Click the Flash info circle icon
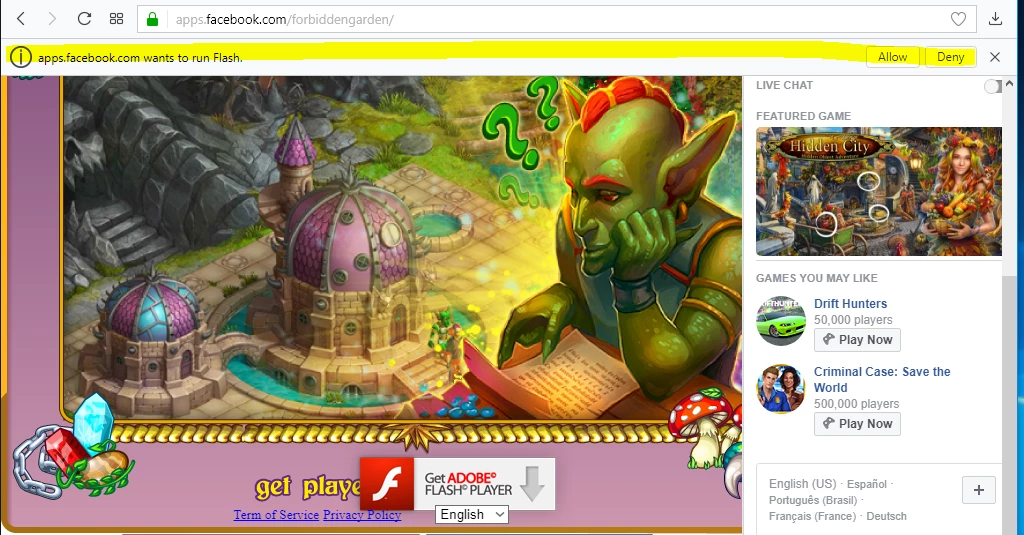Screen dimensions: 1024x535 [x=21, y=57]
